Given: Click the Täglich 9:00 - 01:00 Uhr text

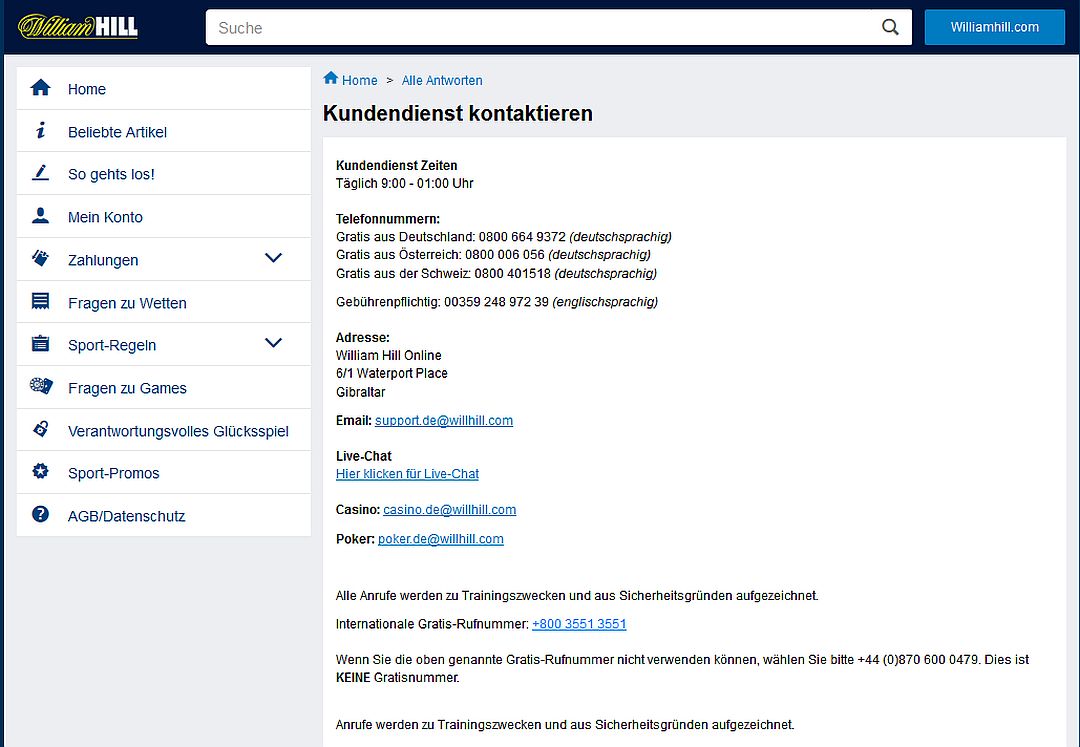Looking at the screenshot, I should pos(404,184).
